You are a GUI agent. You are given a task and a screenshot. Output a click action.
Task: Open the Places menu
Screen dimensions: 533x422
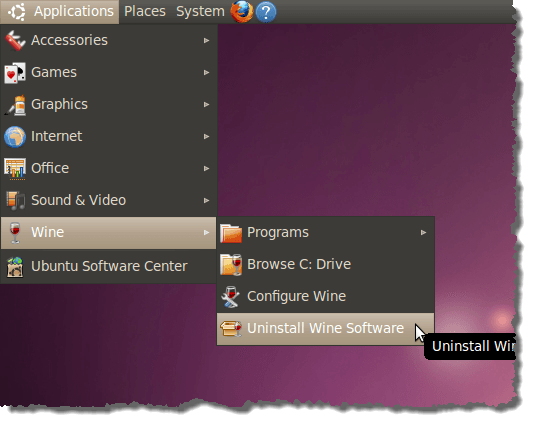tap(145, 12)
